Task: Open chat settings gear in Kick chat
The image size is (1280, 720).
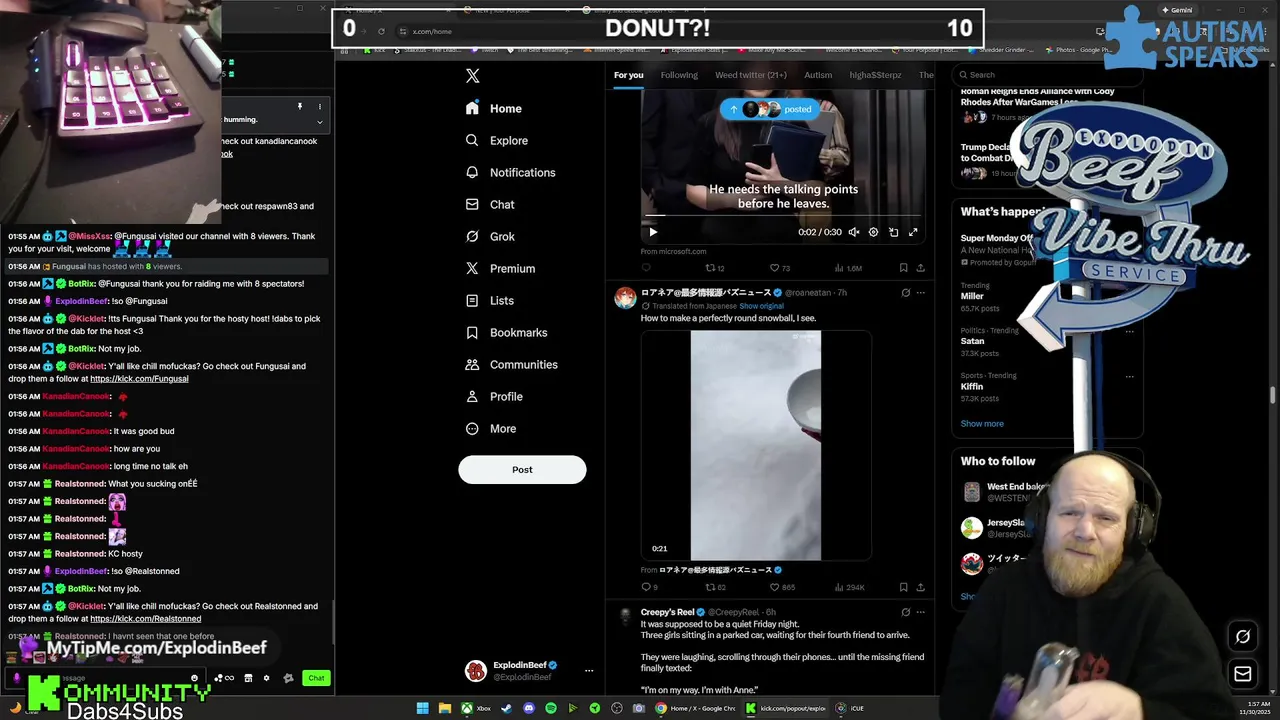Action: pos(266,678)
